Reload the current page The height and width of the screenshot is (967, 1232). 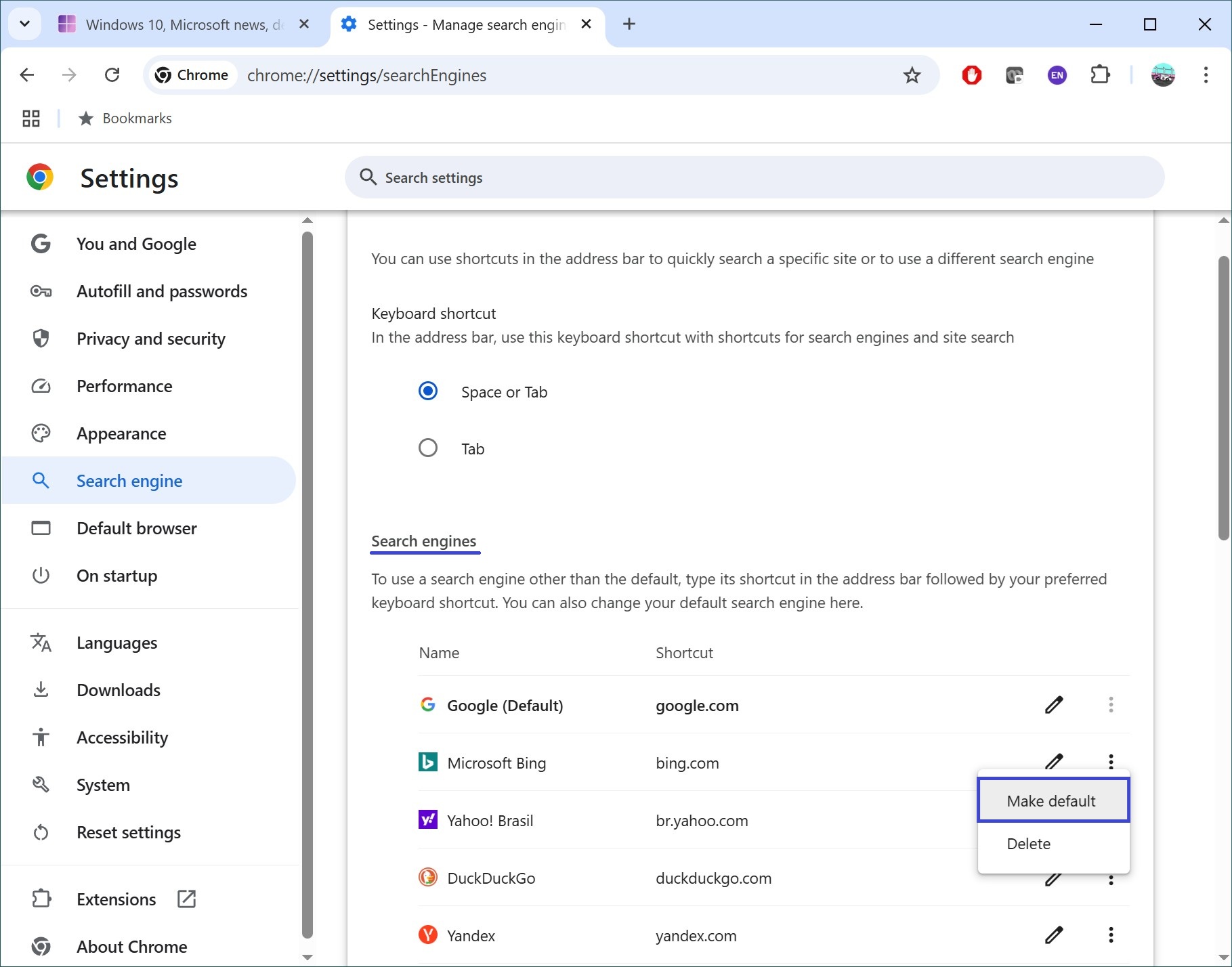click(112, 75)
